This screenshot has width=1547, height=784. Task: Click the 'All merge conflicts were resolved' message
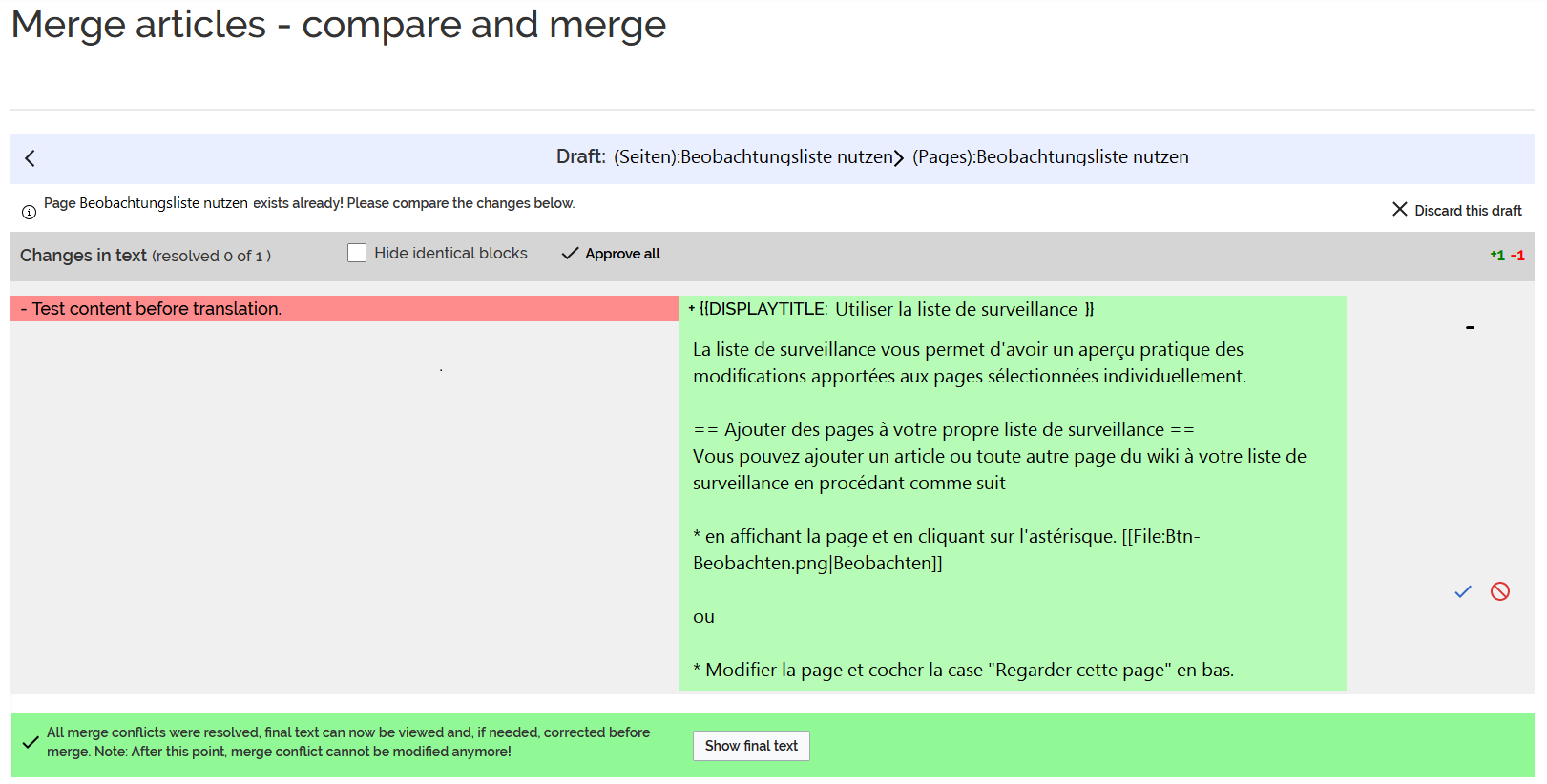pyautogui.click(x=348, y=742)
